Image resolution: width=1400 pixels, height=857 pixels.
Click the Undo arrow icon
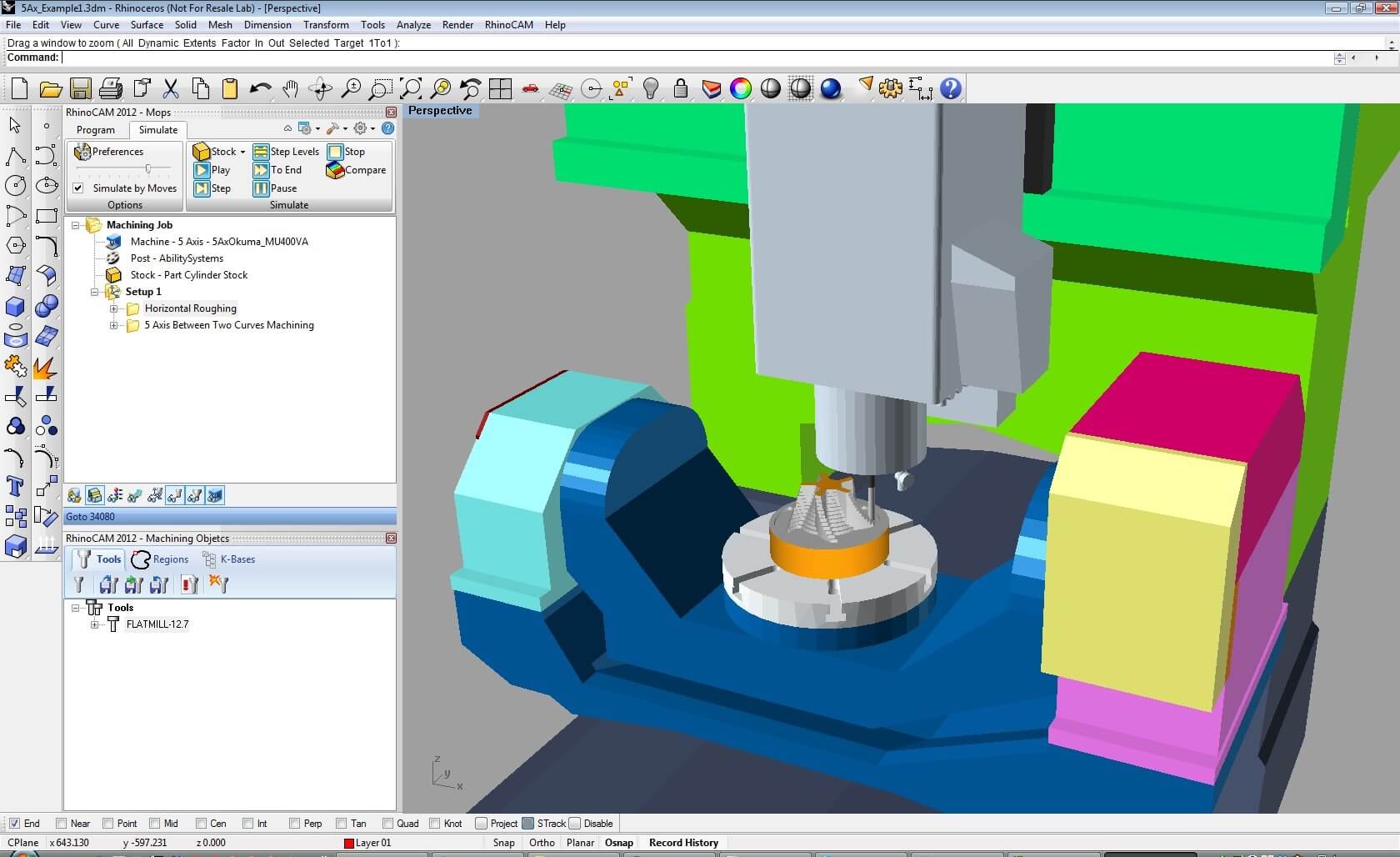260,88
